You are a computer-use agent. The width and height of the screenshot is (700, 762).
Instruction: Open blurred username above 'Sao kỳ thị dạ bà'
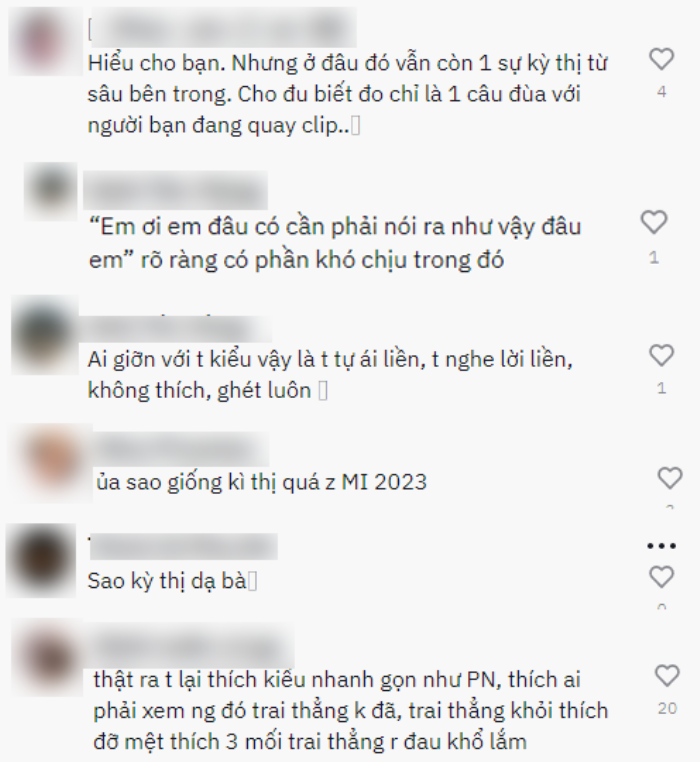click(183, 547)
